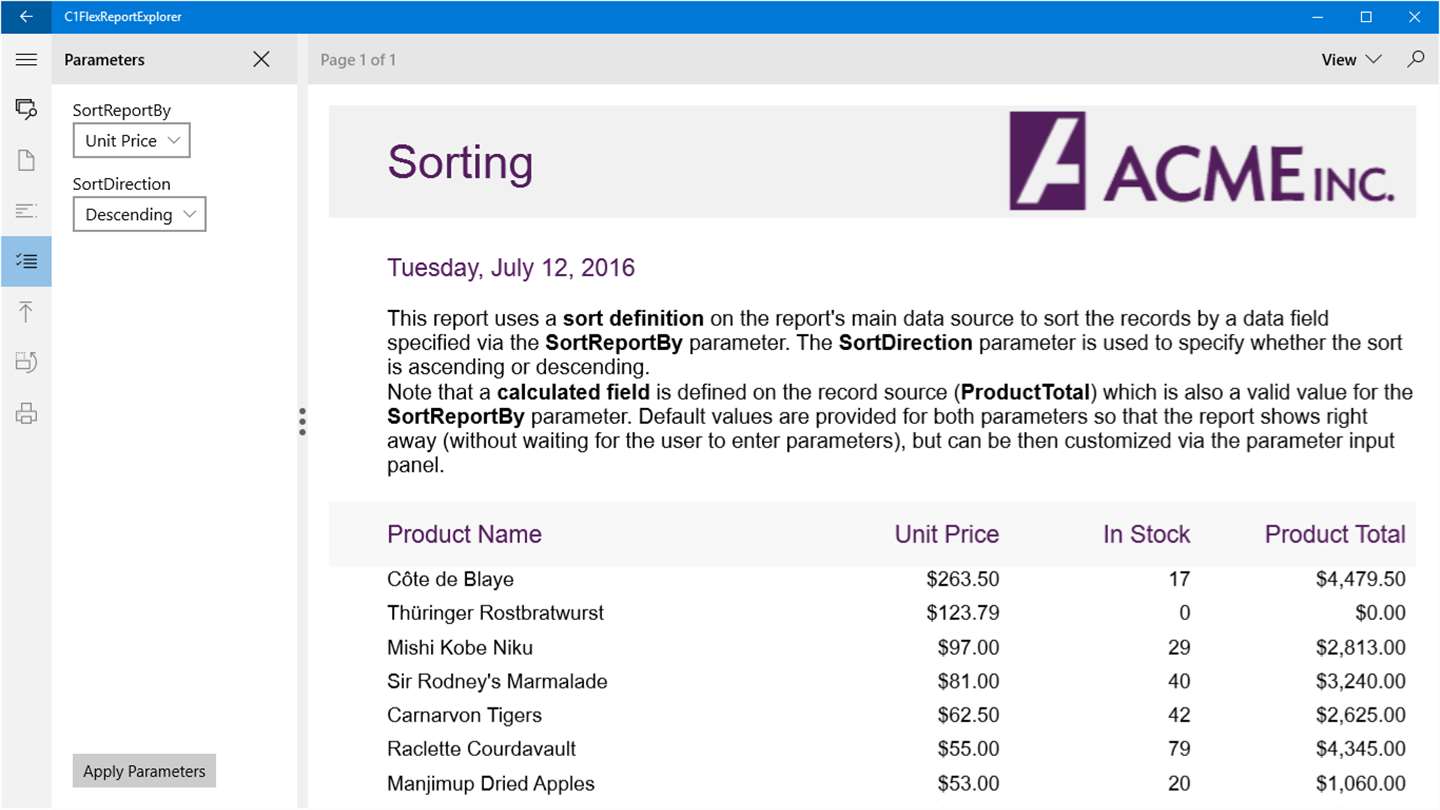Open the View dropdown menu
1440x810 pixels.
[x=1351, y=60]
